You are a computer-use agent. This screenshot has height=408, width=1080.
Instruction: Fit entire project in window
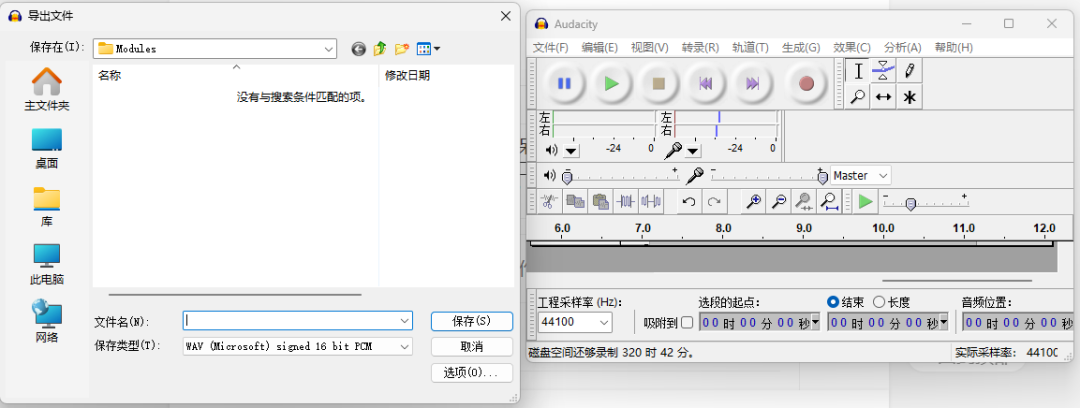point(830,201)
